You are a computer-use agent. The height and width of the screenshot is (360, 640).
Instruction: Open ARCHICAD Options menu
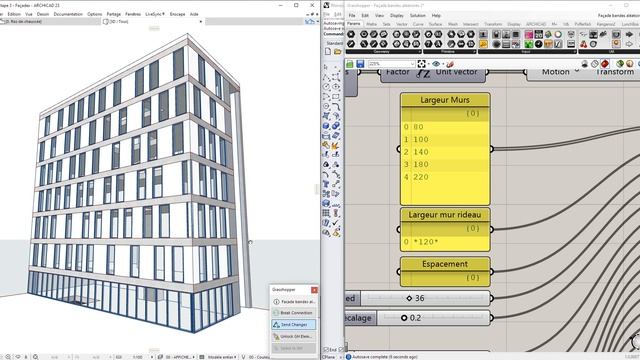pos(94,14)
